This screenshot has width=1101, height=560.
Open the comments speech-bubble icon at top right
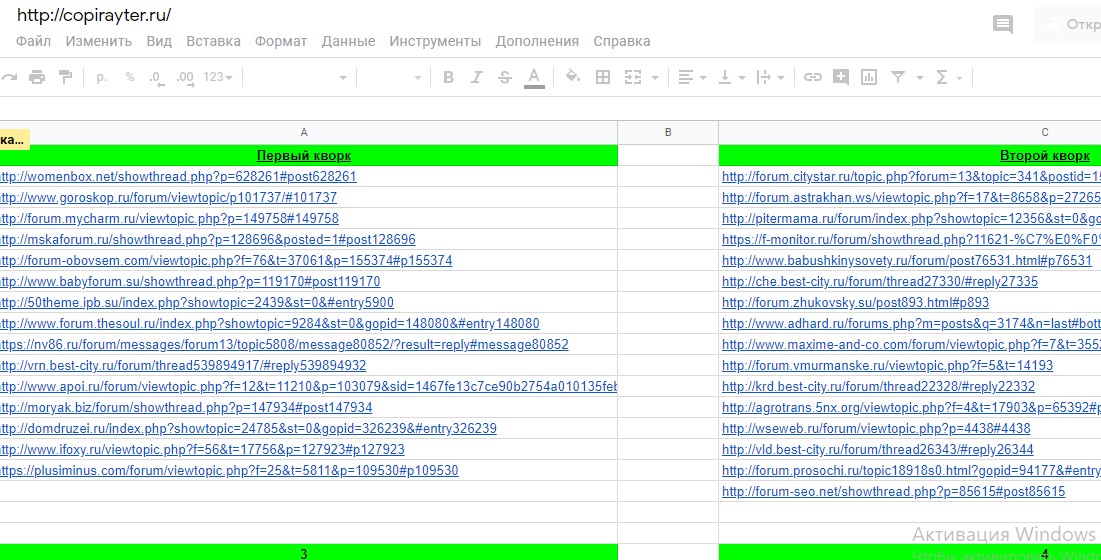click(1003, 25)
